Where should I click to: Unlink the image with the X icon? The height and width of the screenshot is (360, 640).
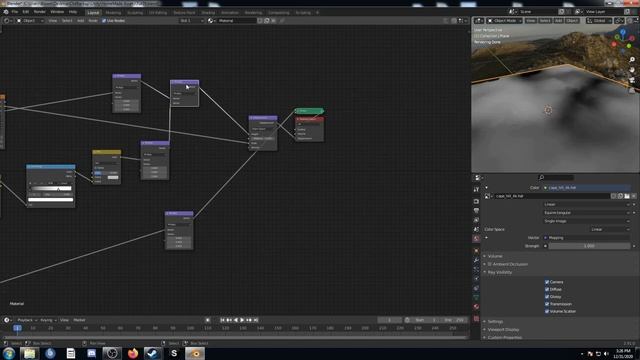click(x=634, y=196)
